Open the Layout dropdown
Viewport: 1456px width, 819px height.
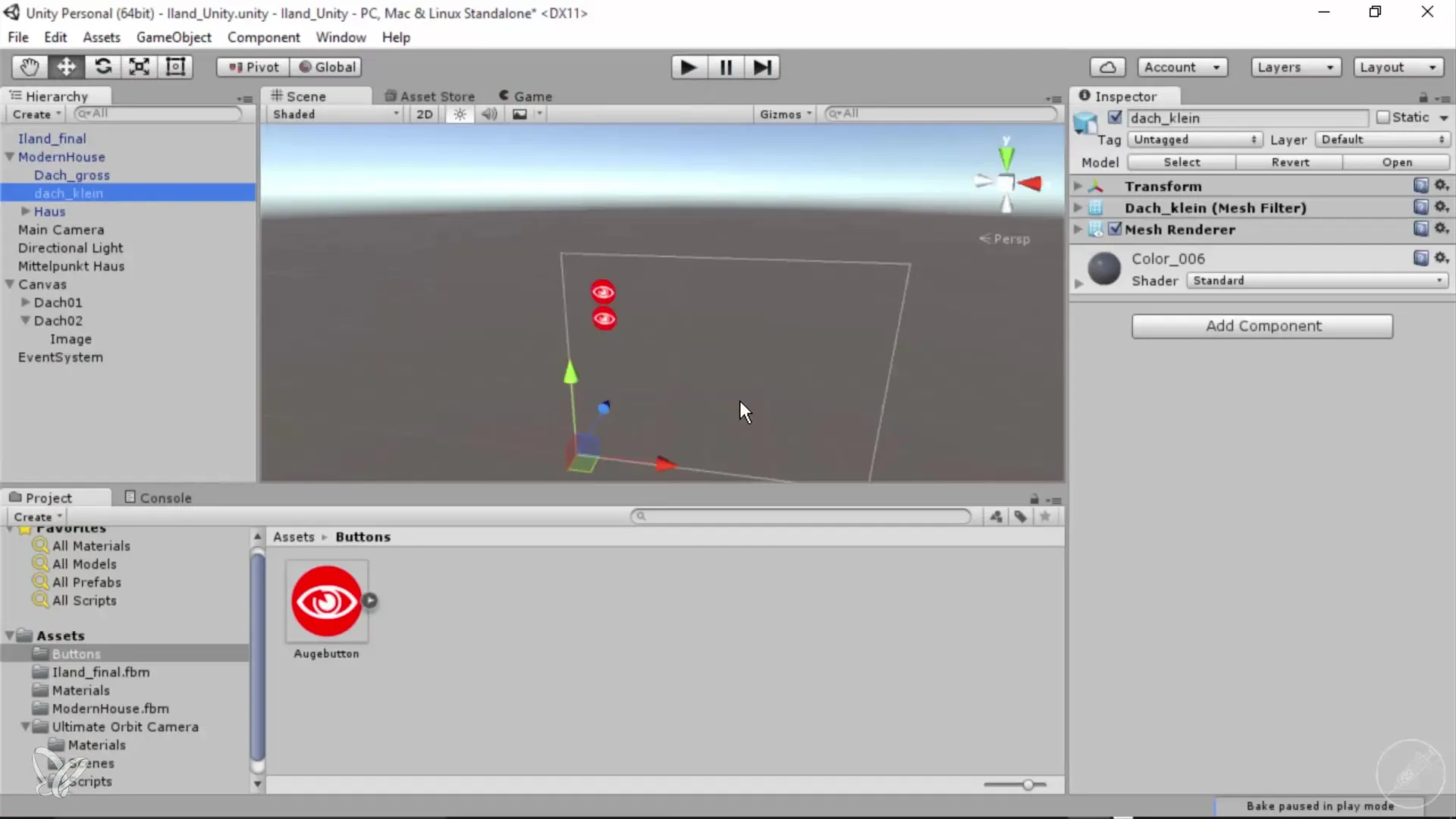point(1398,67)
